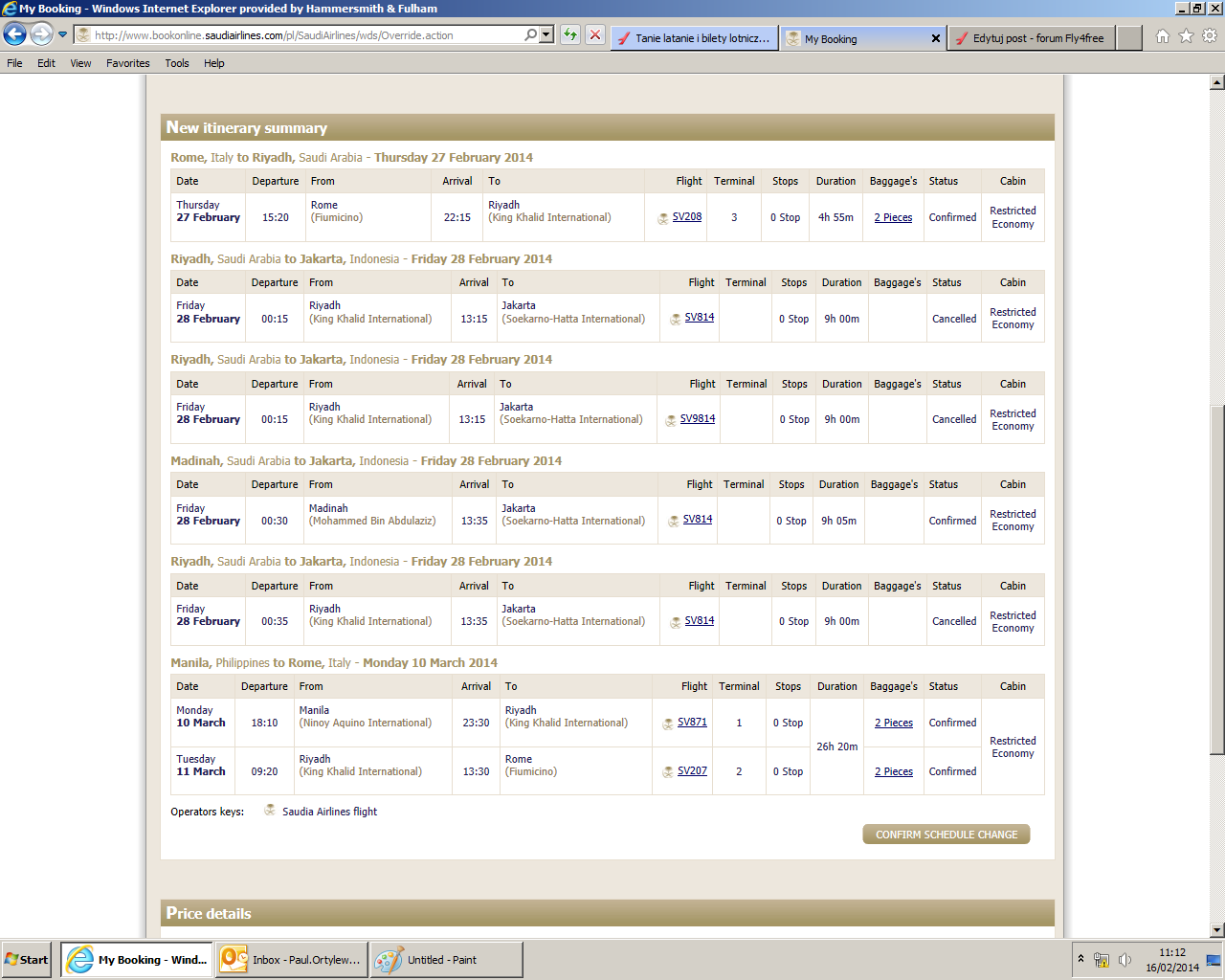This screenshot has width=1225, height=980.
Task: Open flight SV208 details link
Action: 687,217
